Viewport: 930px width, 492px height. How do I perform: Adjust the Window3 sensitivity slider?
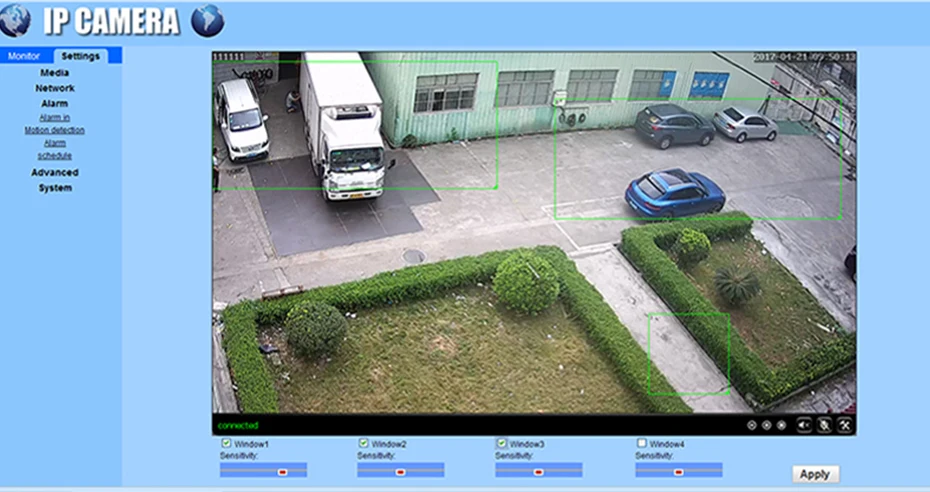(539, 470)
